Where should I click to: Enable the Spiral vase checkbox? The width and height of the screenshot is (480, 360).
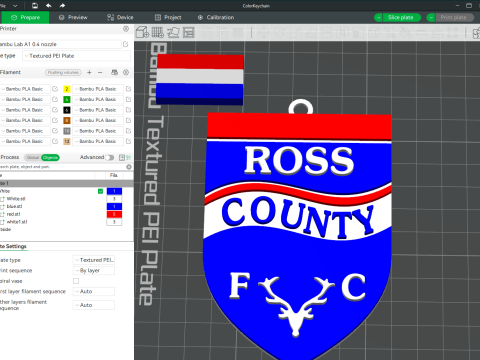[x=76, y=281]
